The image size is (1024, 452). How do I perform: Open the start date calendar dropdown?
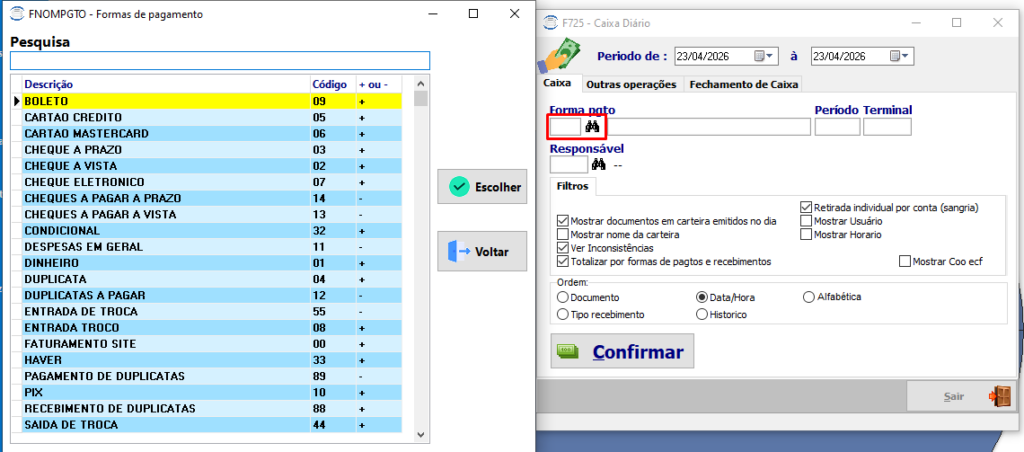pyautogui.click(x=763, y=56)
